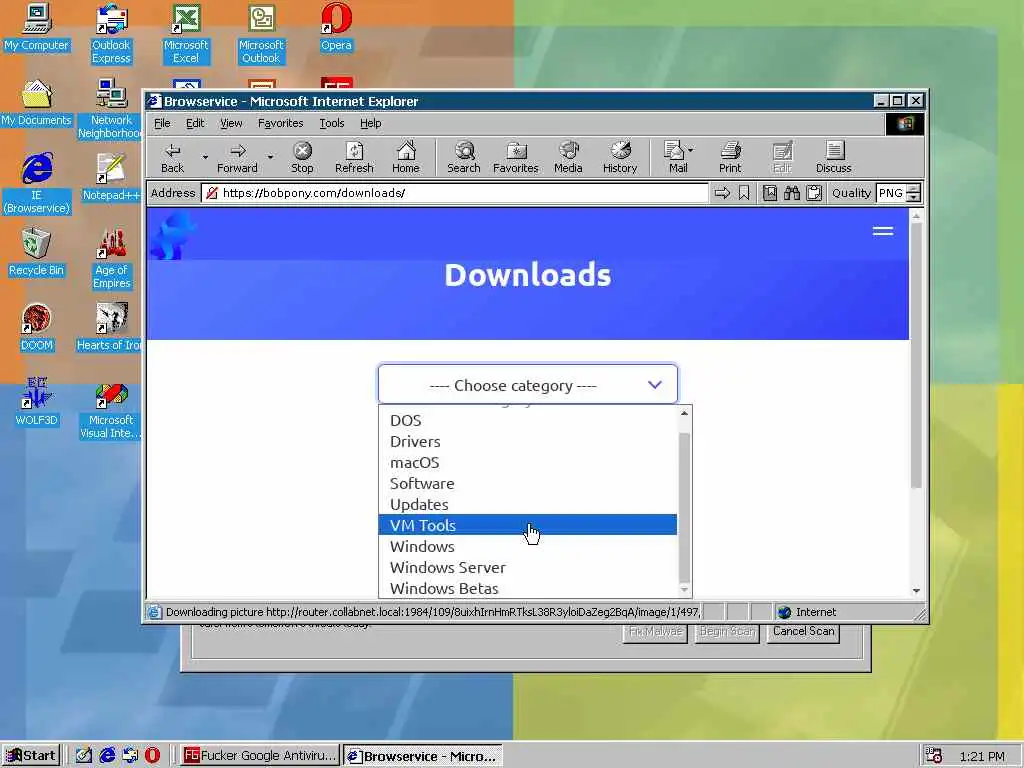Click the Quality PNG field
Viewport: 1024px width, 768px height.
891,193
